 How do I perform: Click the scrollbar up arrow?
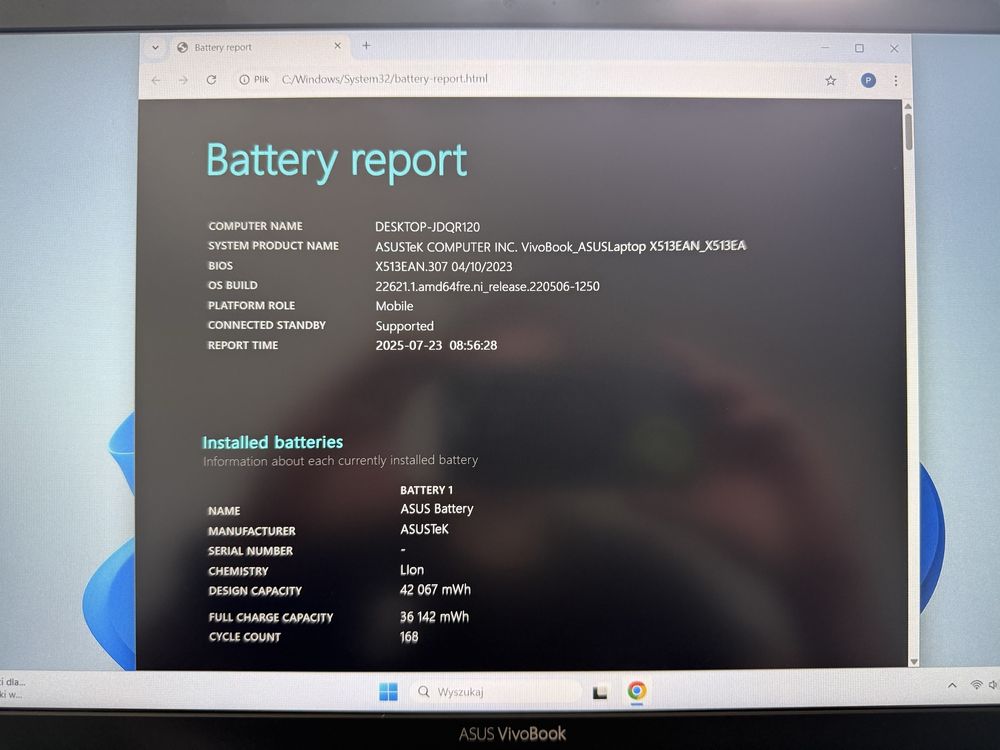click(908, 107)
